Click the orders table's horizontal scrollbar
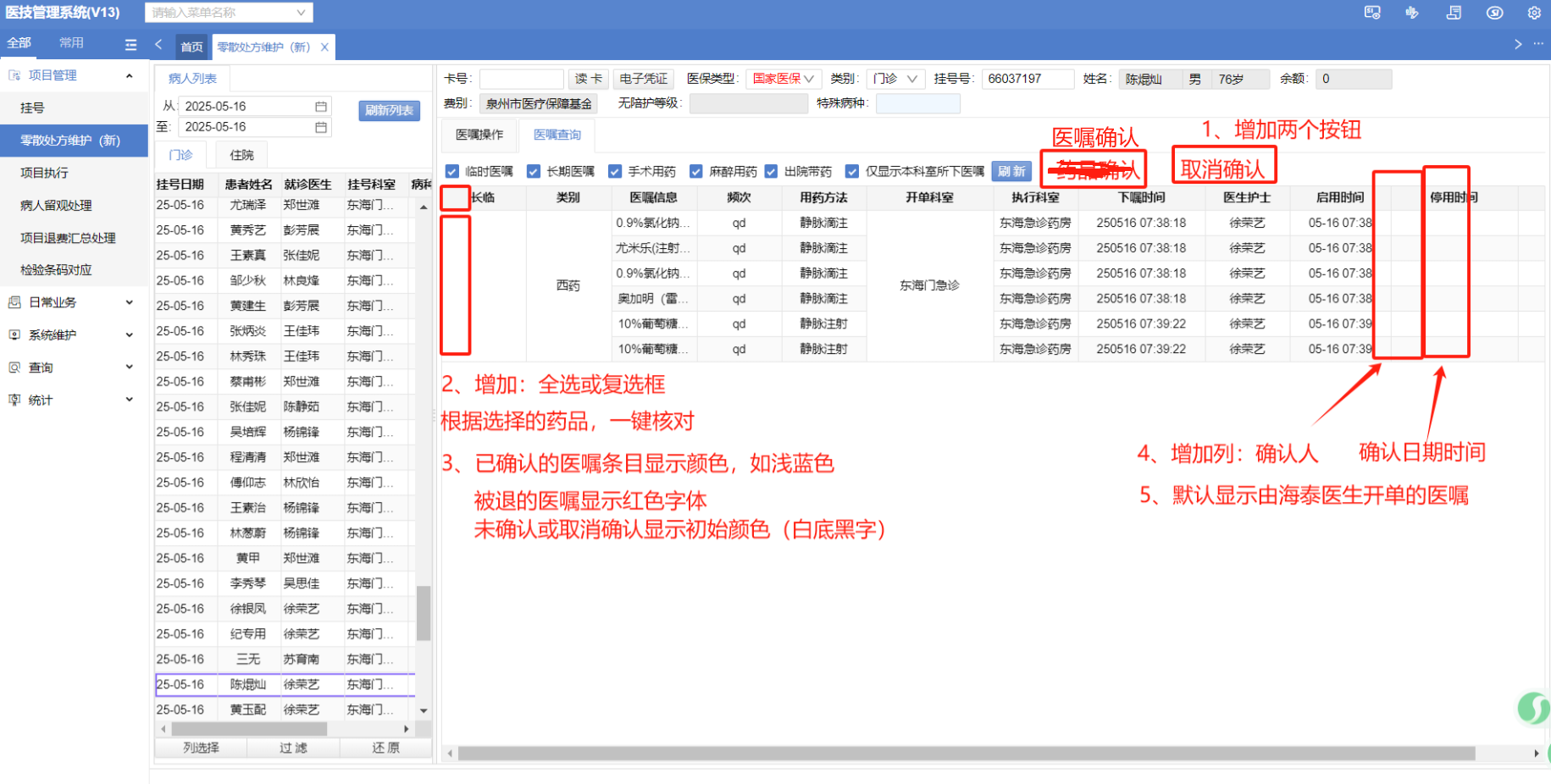The width and height of the screenshot is (1551, 784). click(967, 754)
